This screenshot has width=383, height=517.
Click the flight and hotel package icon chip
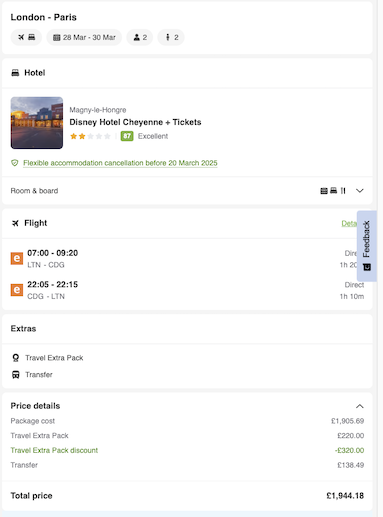pyautogui.click(x=26, y=37)
